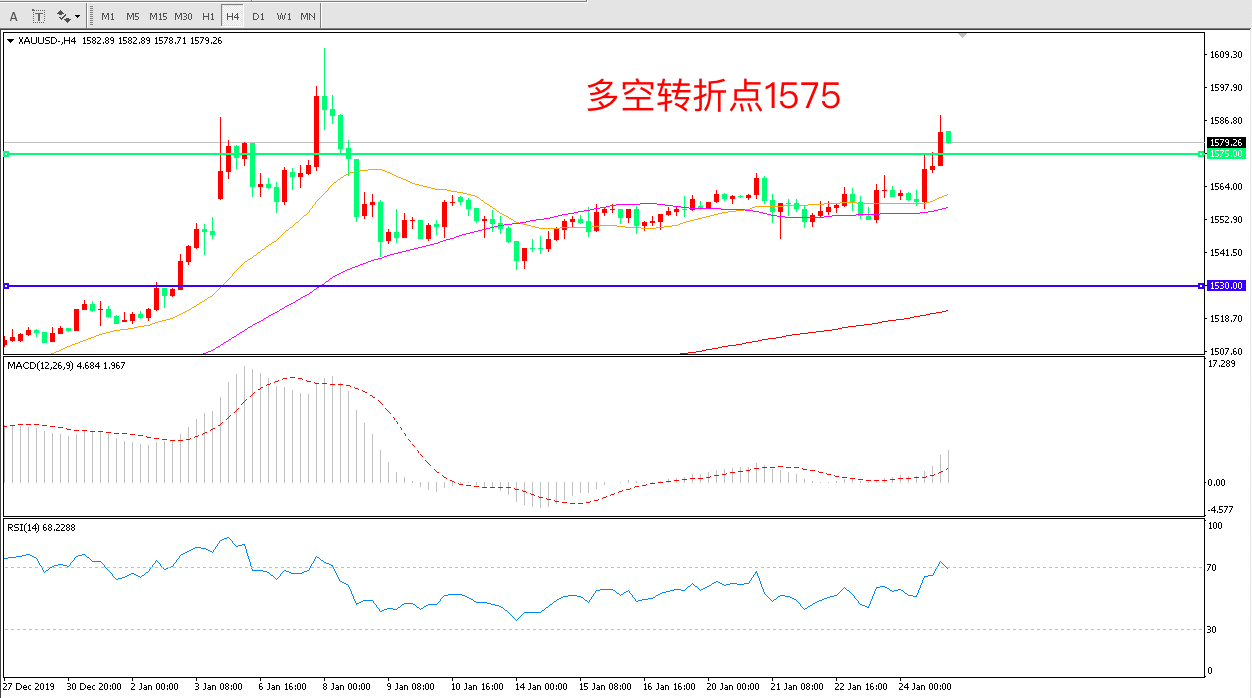Select the blue 1530.00 line price label

pos(1225,286)
